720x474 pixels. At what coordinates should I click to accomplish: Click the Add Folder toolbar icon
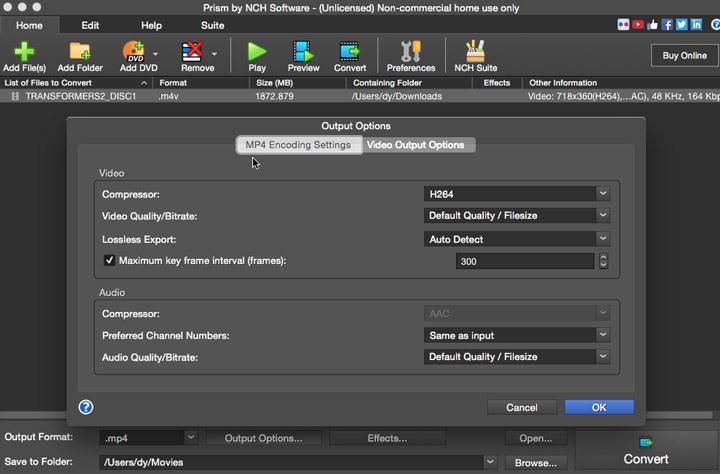[x=80, y=52]
